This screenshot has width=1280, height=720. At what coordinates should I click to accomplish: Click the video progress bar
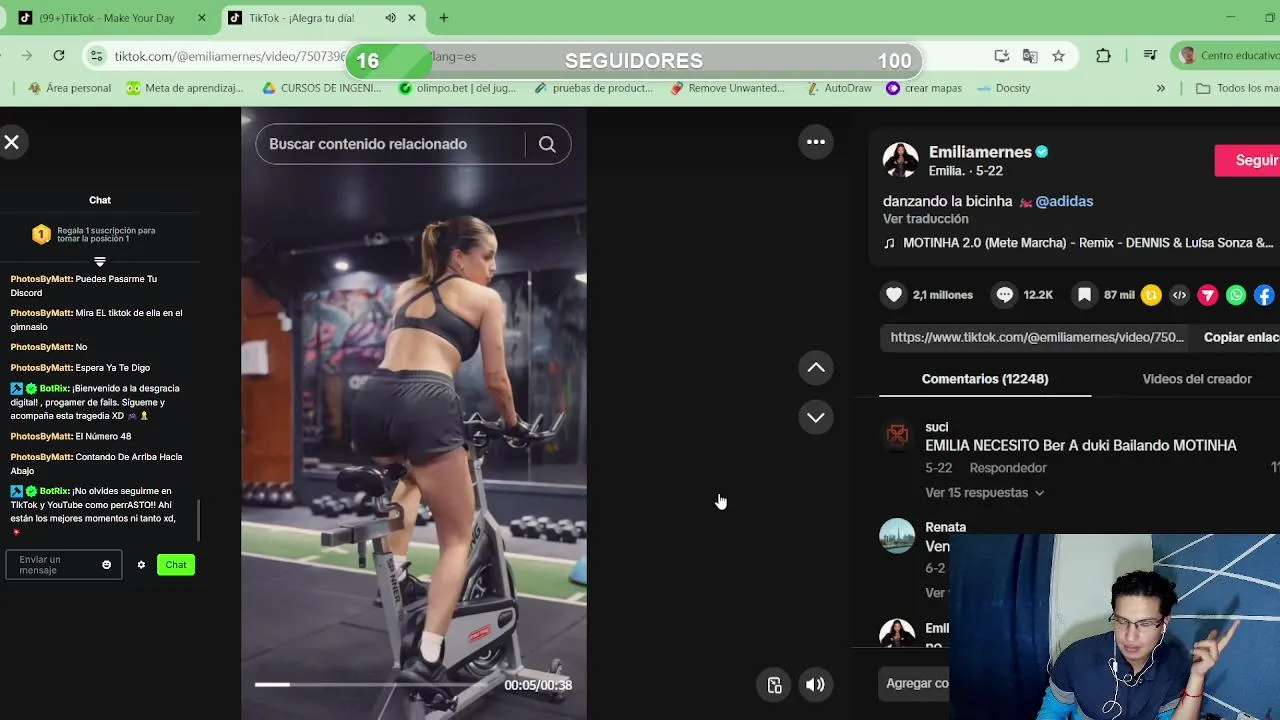(375, 685)
